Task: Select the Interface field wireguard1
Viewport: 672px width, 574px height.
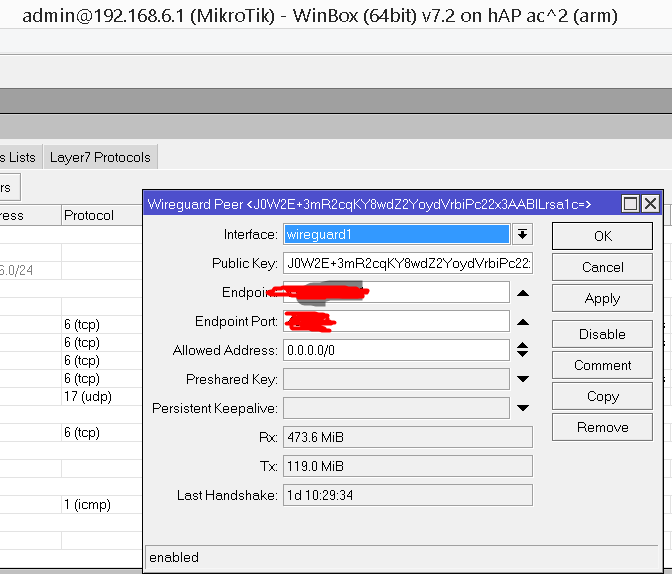Action: pos(396,234)
